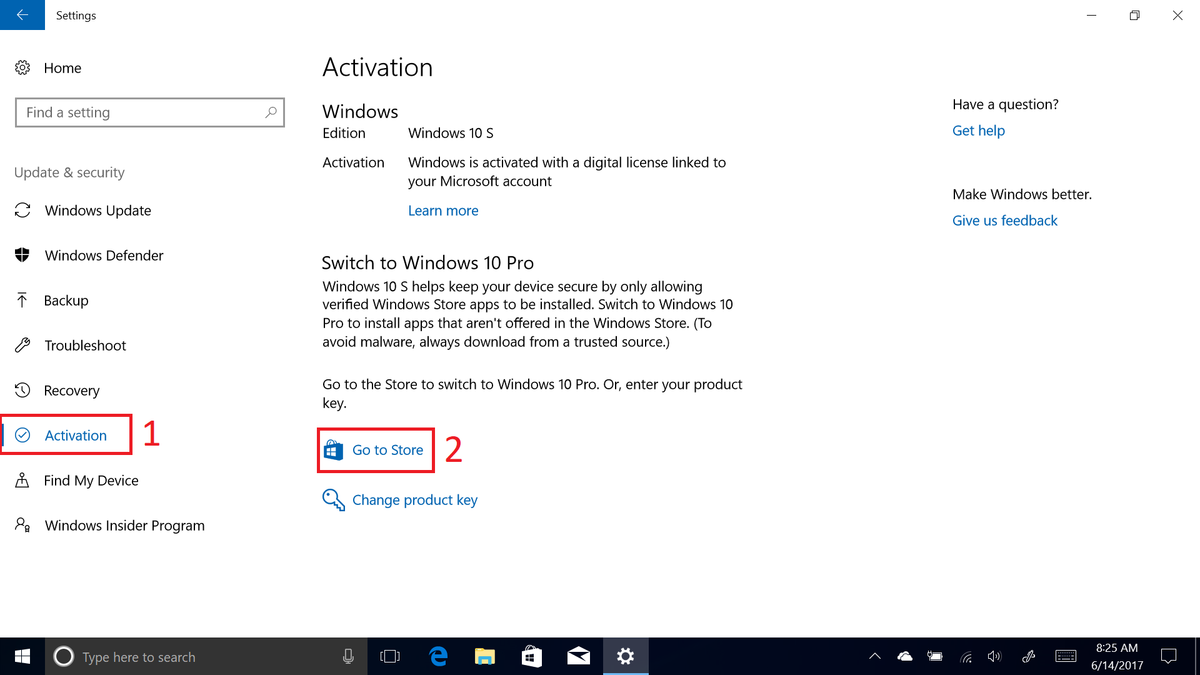Click inside the Find a setting field
1200x675 pixels.
(x=140, y=112)
